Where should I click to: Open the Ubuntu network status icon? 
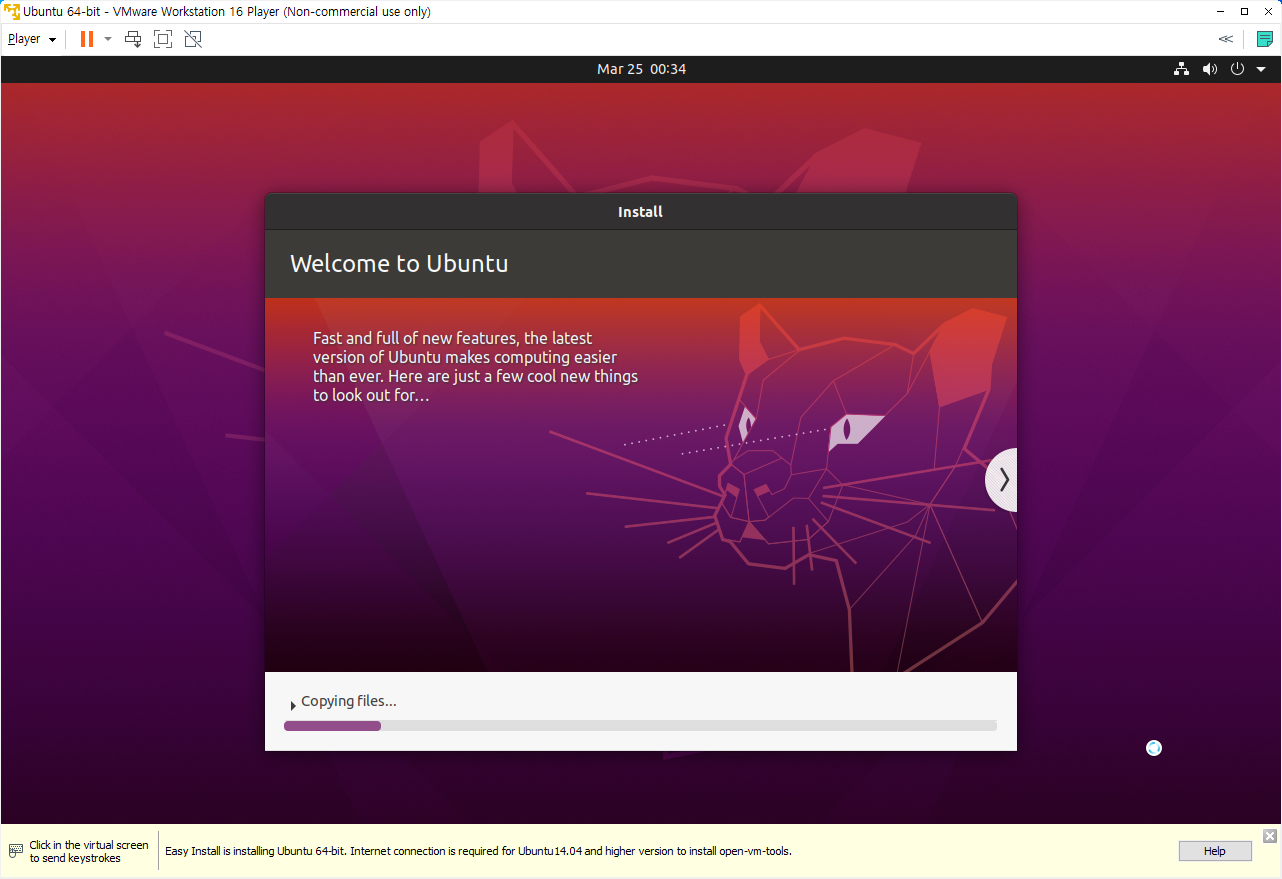click(x=1181, y=69)
